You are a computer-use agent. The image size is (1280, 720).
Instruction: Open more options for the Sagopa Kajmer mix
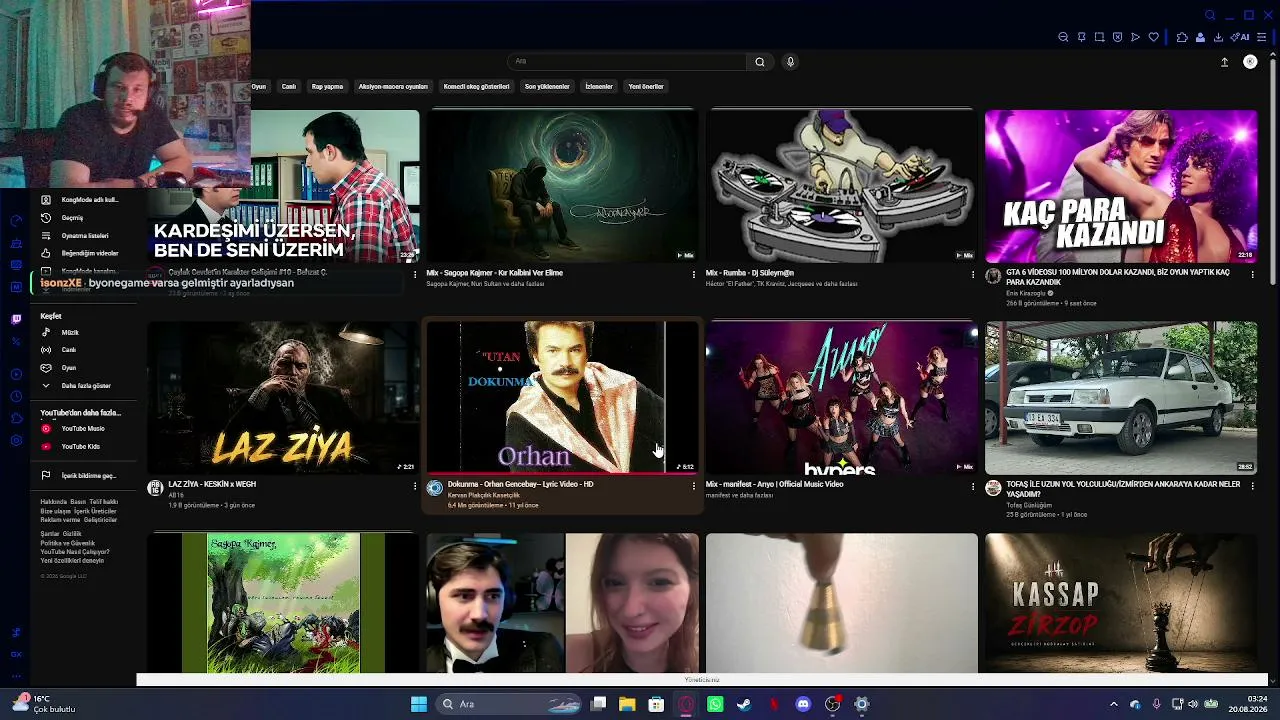coord(693,274)
